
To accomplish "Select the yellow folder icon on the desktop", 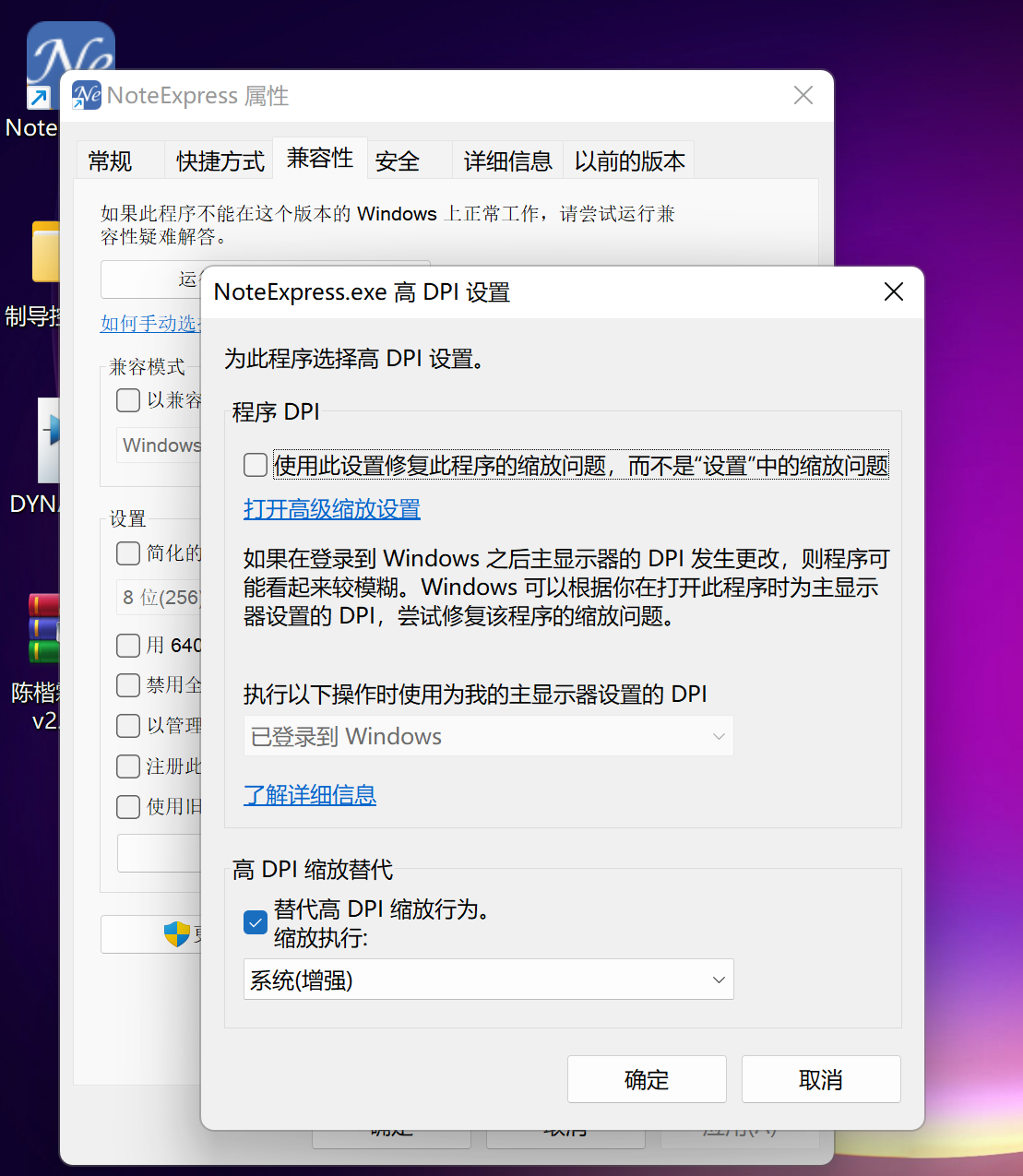I will 45,251.
